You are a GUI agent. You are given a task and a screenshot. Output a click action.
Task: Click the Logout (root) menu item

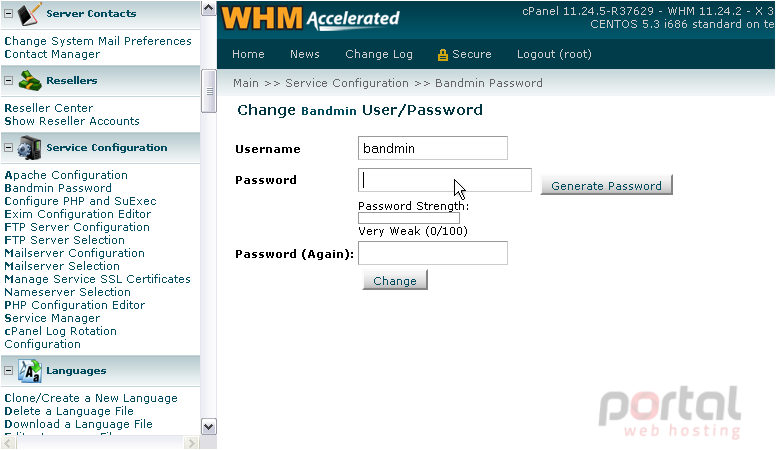(554, 54)
